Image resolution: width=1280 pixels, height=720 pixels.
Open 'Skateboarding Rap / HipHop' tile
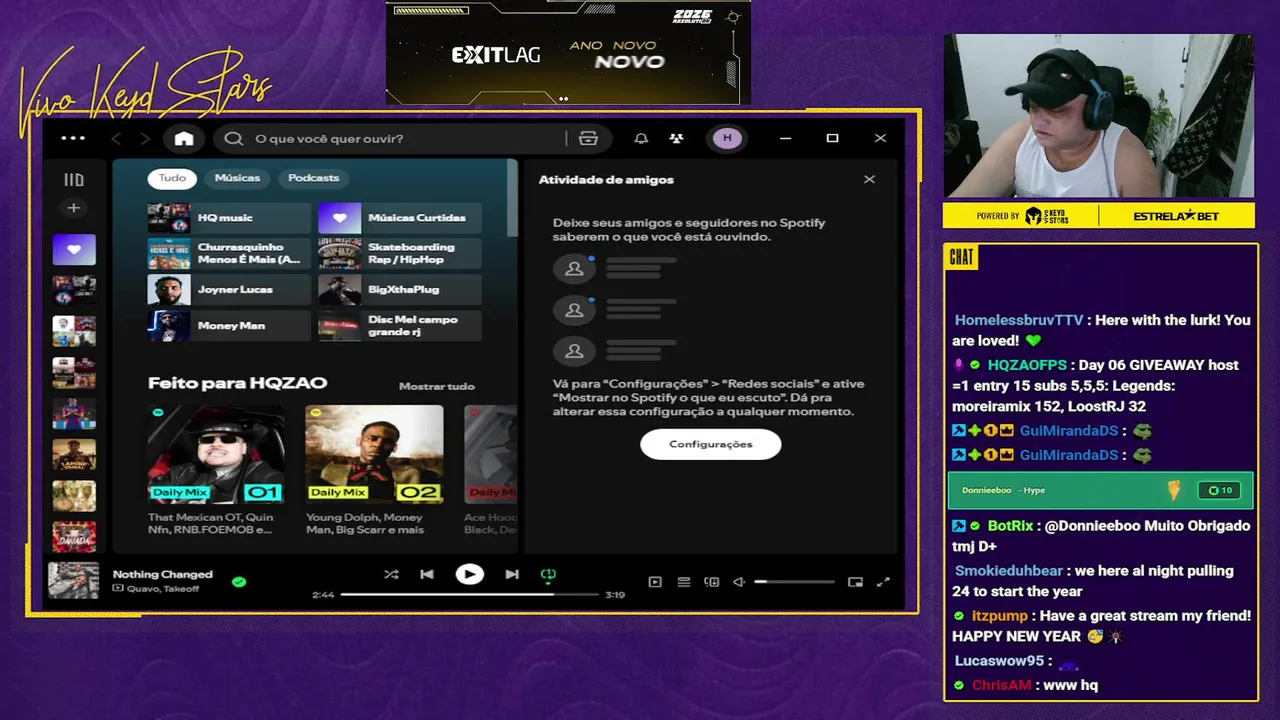pyautogui.click(x=399, y=254)
